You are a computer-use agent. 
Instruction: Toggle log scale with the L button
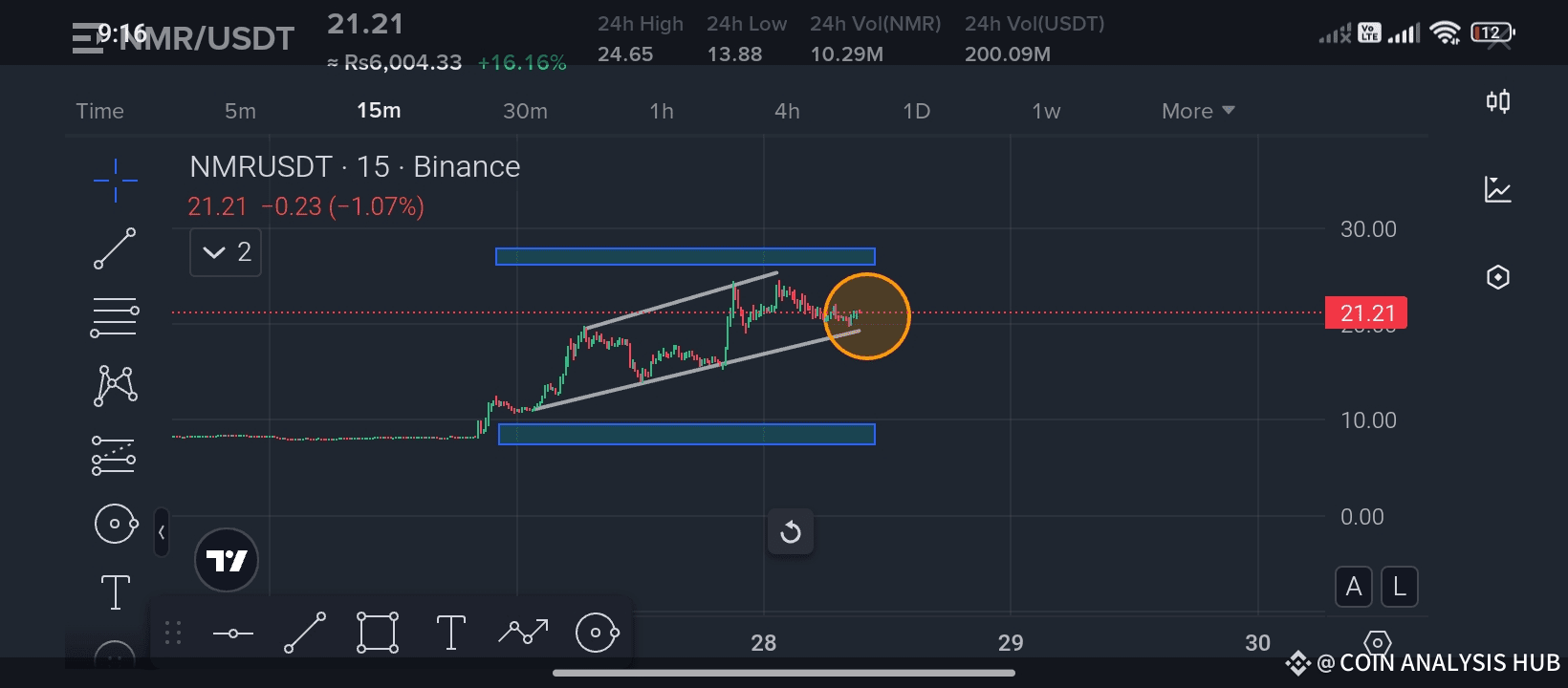click(x=1400, y=587)
